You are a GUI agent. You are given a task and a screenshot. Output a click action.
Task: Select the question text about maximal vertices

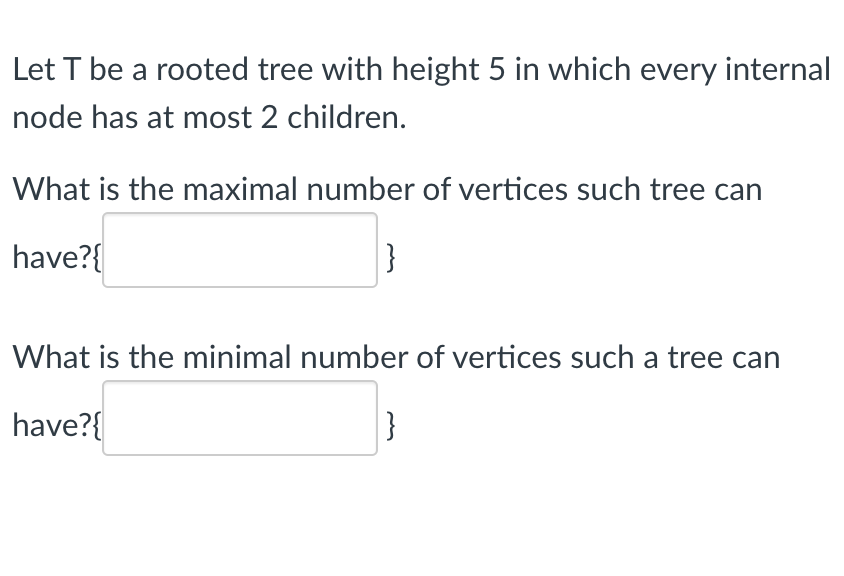pos(387,189)
